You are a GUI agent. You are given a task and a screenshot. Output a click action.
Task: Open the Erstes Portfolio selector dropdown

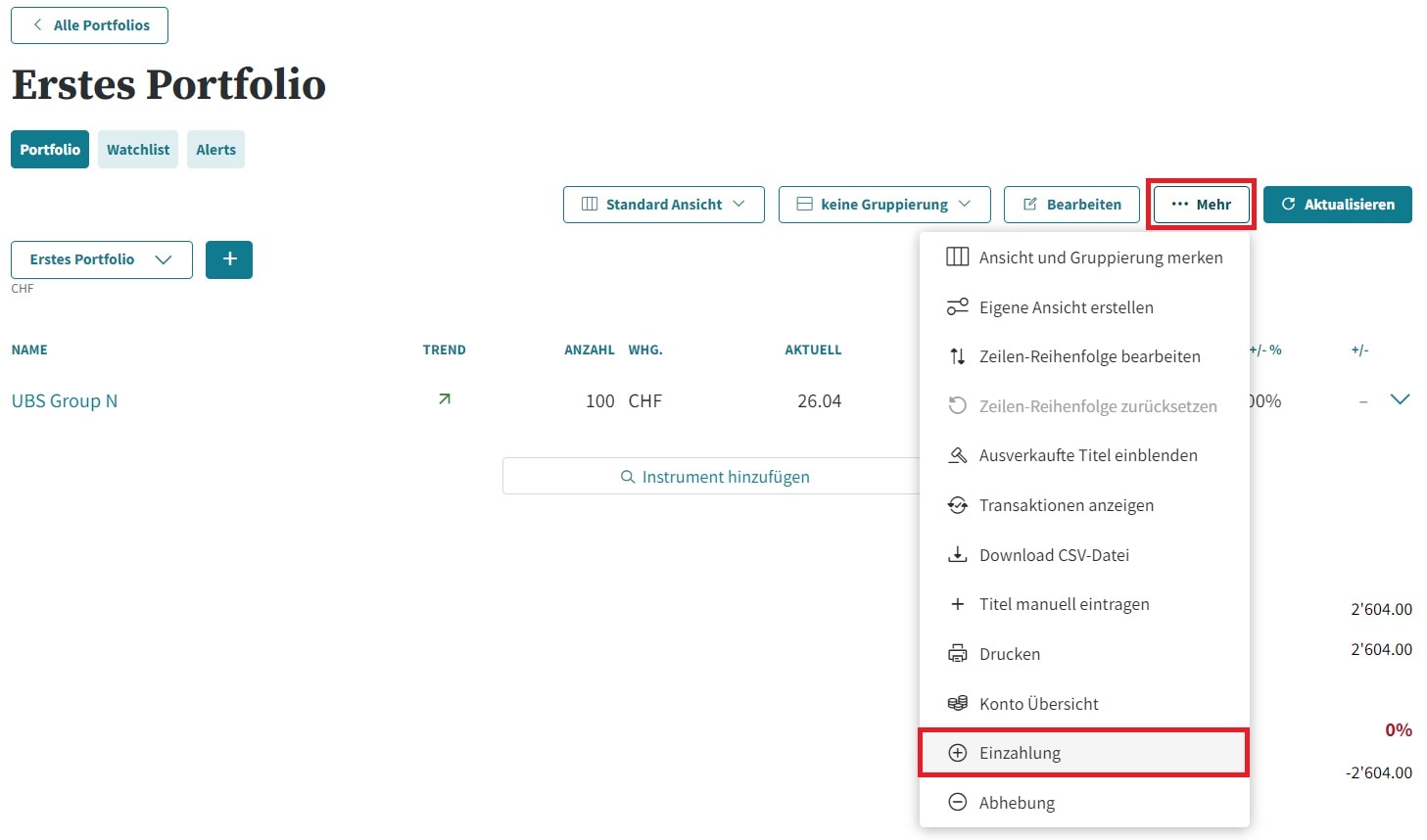101,259
